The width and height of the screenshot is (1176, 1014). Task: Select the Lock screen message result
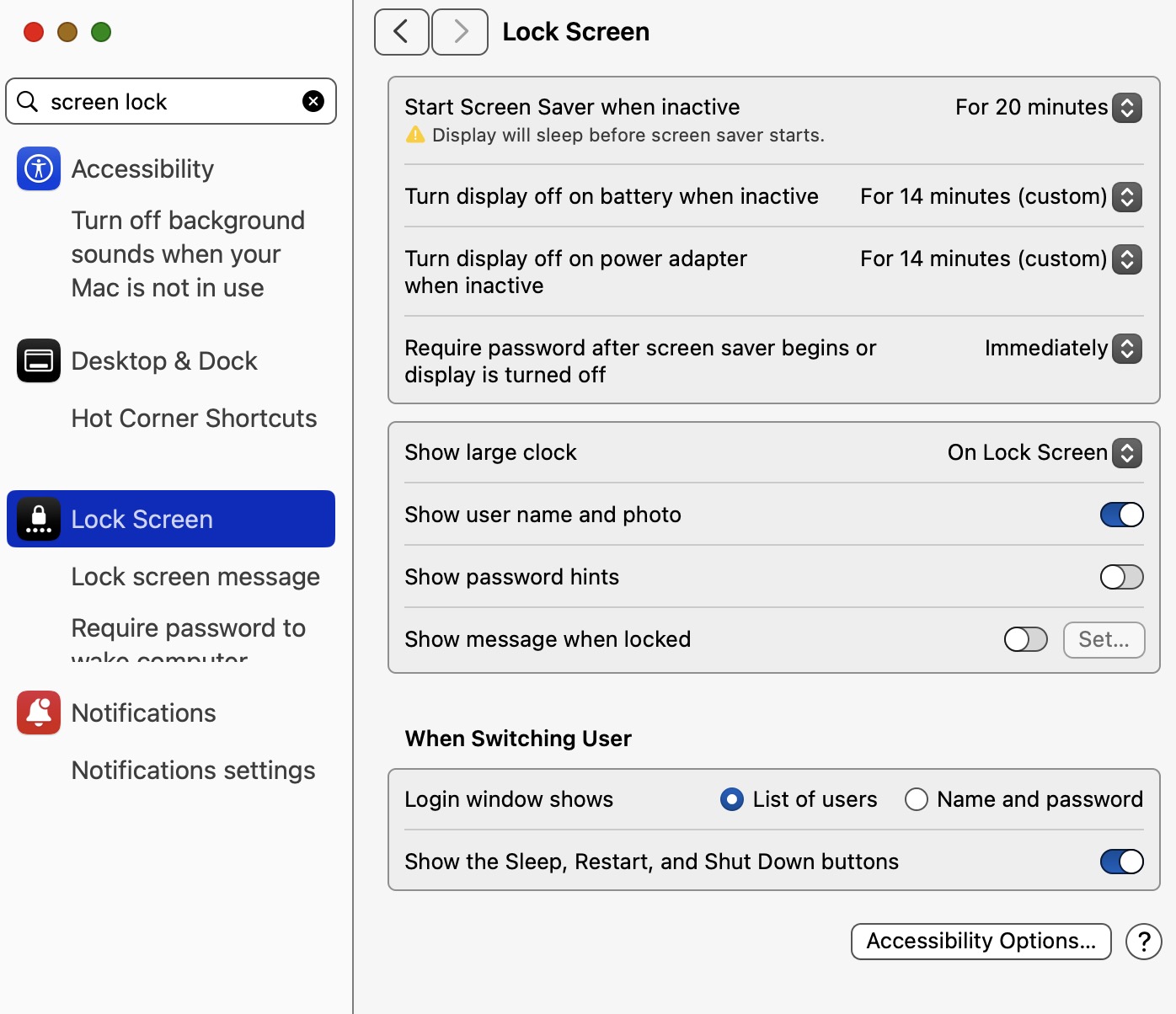[195, 577]
